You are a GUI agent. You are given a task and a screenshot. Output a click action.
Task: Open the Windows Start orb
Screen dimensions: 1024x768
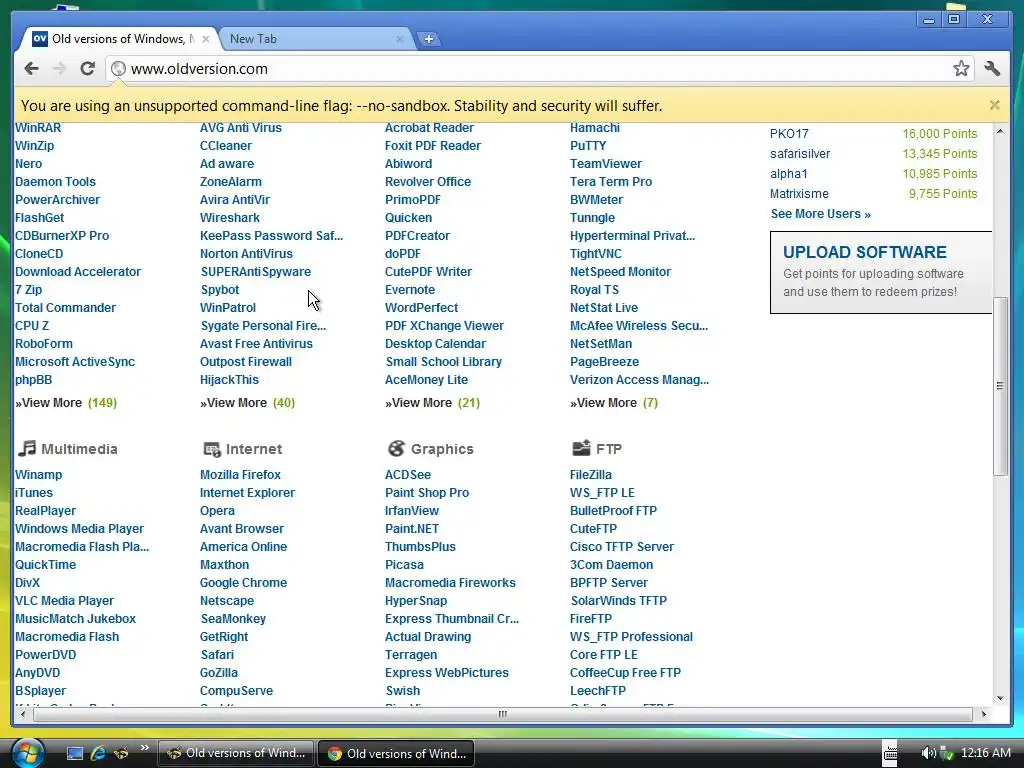[x=27, y=753]
